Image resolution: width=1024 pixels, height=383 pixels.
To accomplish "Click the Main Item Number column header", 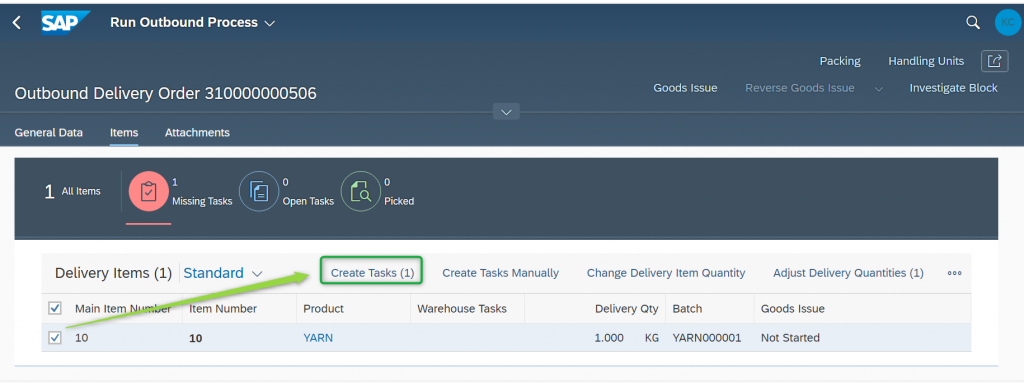I will coord(123,308).
